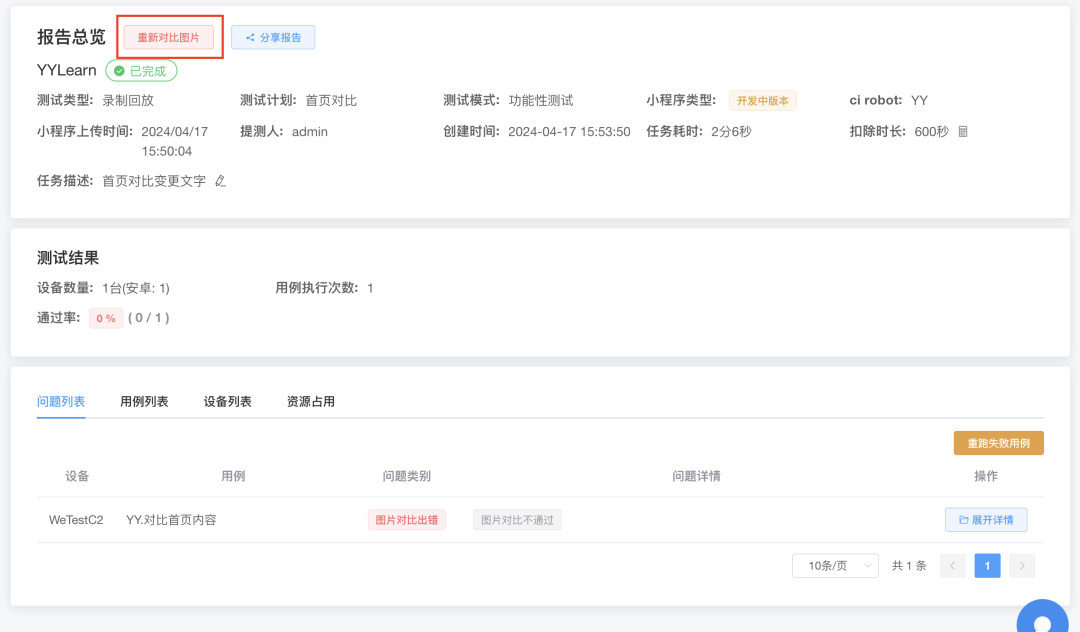Open the calculator icon next to 600秒
Viewport: 1080px width, 632px height.
coord(963,131)
